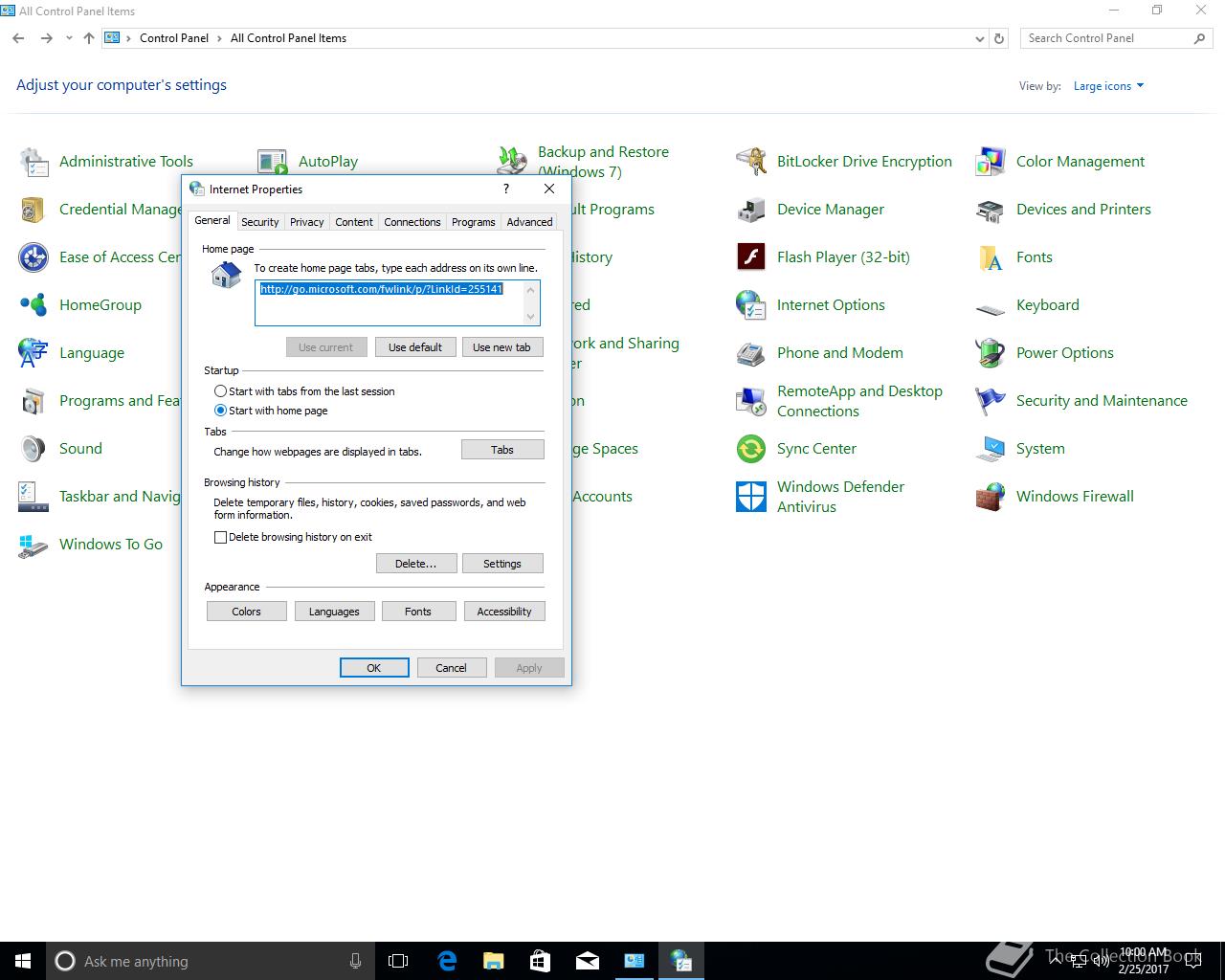This screenshot has width=1225, height=980.
Task: Open the Device Manager icon
Action: 751,210
